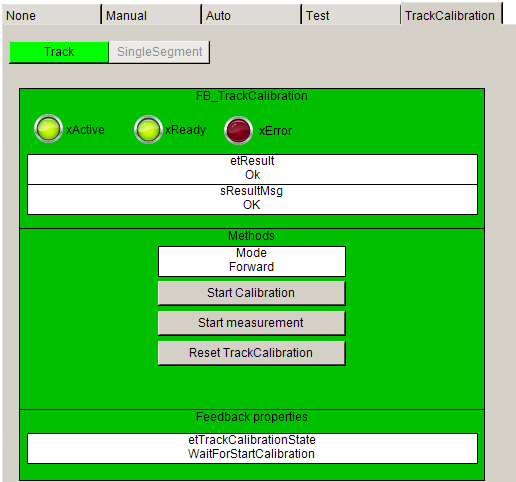The height and width of the screenshot is (482, 516).
Task: Toggle the SingleSegment mode button
Action: (159, 52)
